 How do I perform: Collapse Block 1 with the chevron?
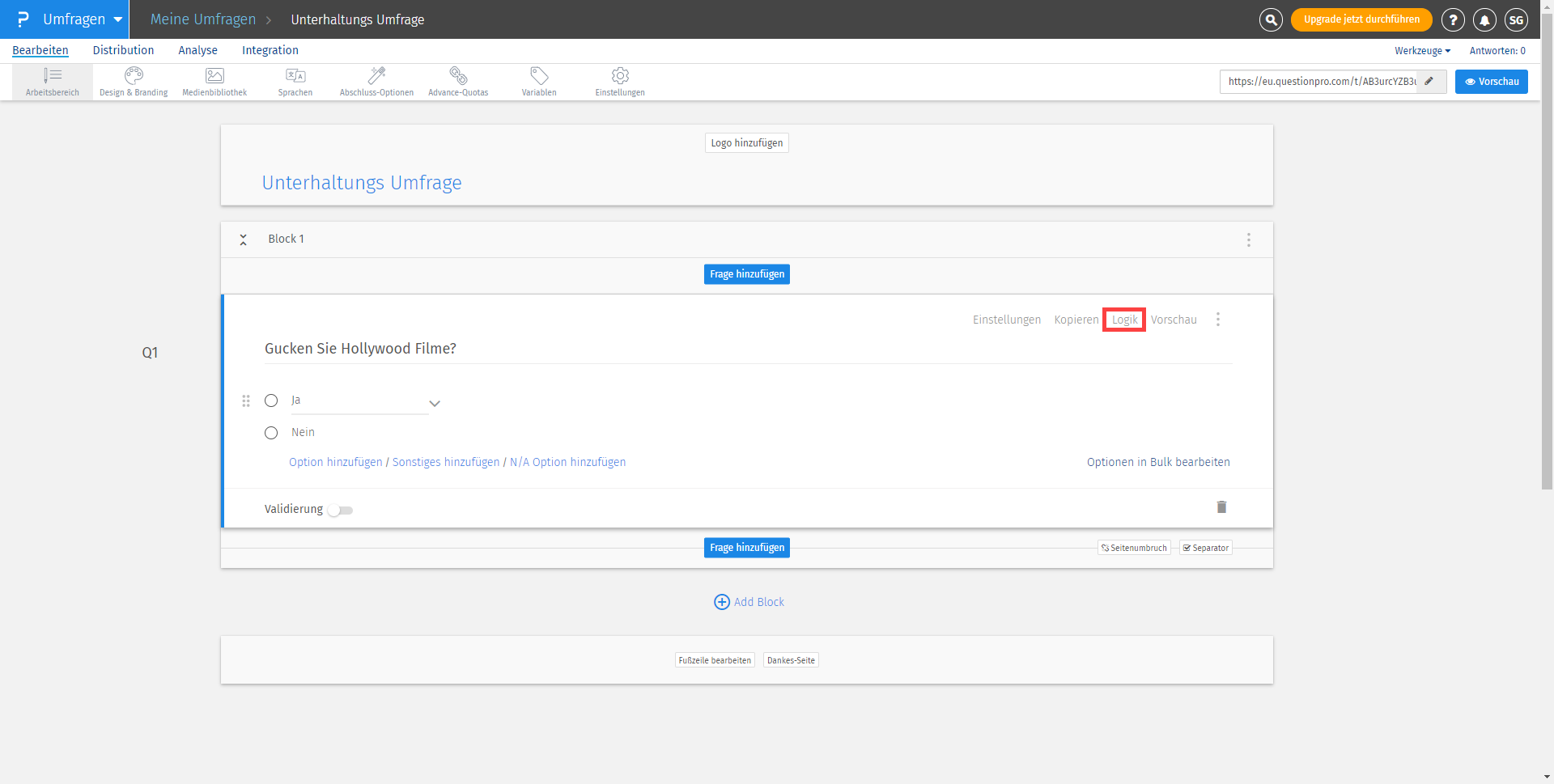243,239
